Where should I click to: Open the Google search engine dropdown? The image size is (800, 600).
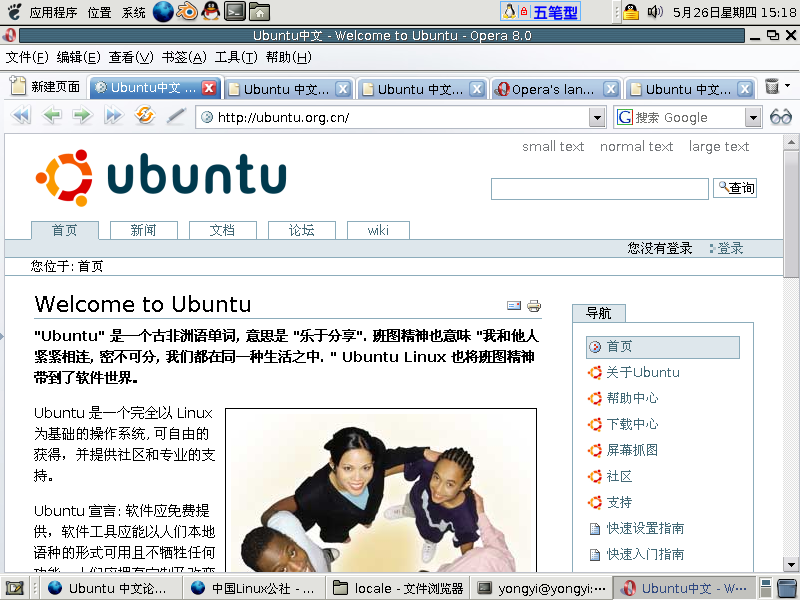[753, 118]
